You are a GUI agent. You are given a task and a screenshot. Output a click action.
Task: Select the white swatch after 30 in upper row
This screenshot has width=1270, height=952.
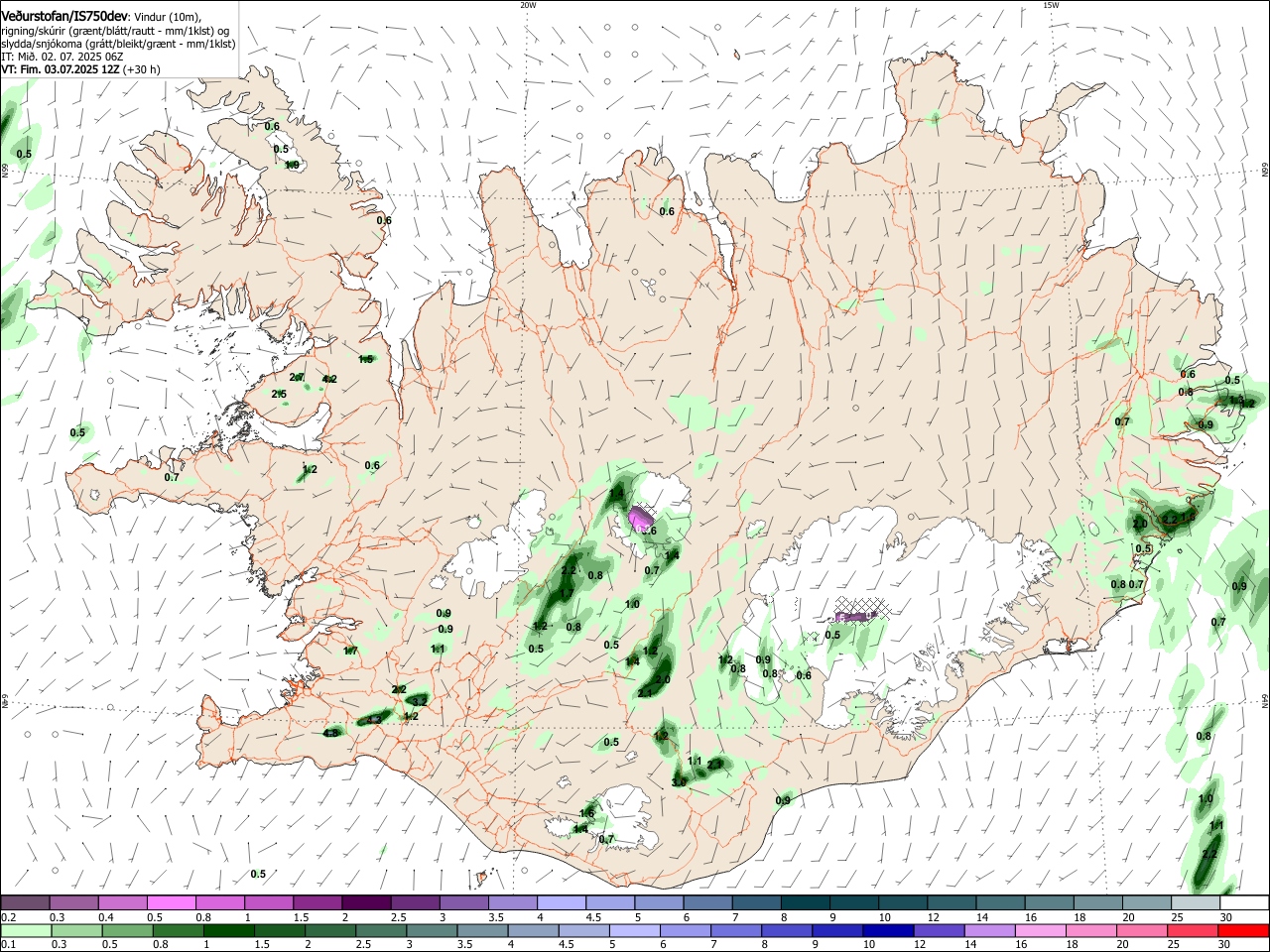pyautogui.click(x=1242, y=903)
